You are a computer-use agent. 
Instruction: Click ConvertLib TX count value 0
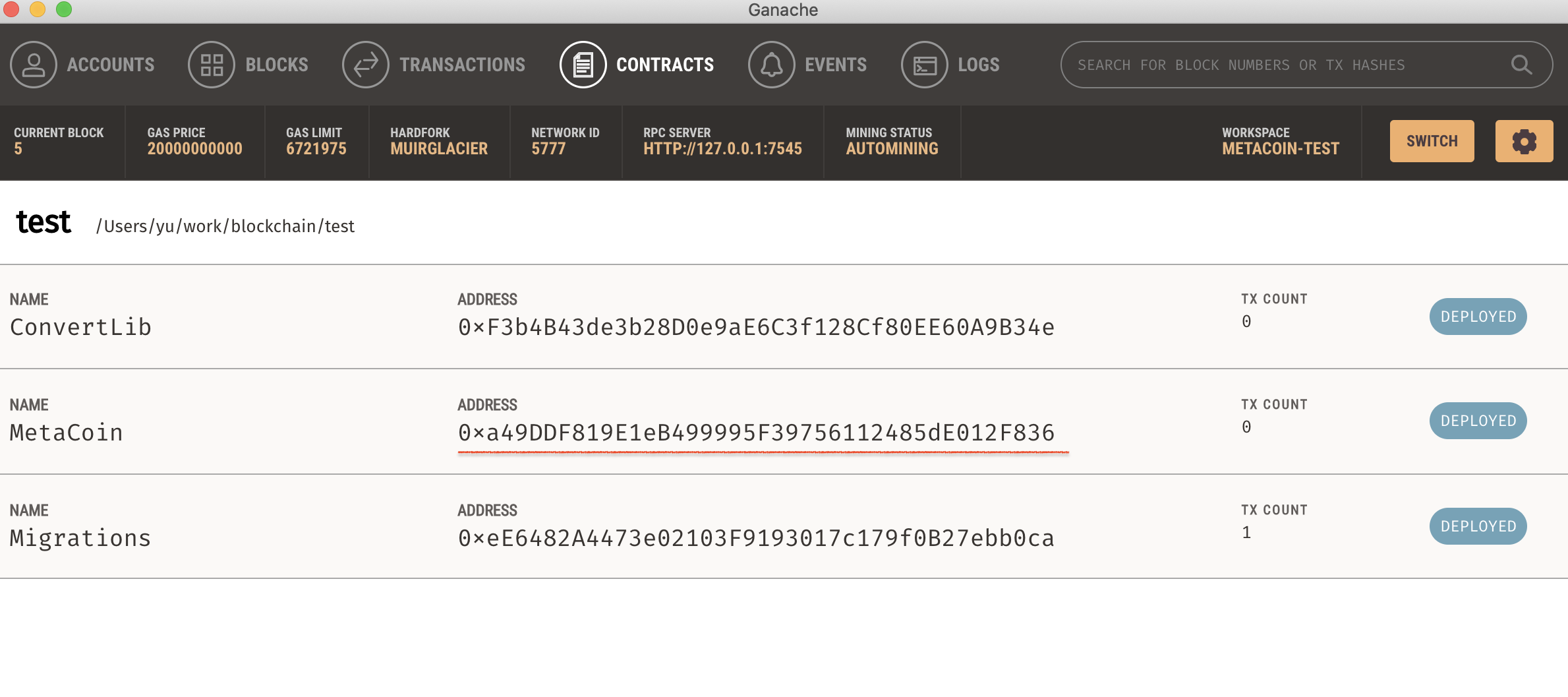click(x=1246, y=322)
